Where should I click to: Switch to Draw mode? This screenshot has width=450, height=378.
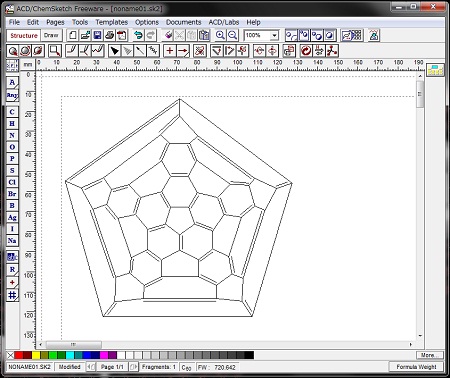pyautogui.click(x=51, y=35)
